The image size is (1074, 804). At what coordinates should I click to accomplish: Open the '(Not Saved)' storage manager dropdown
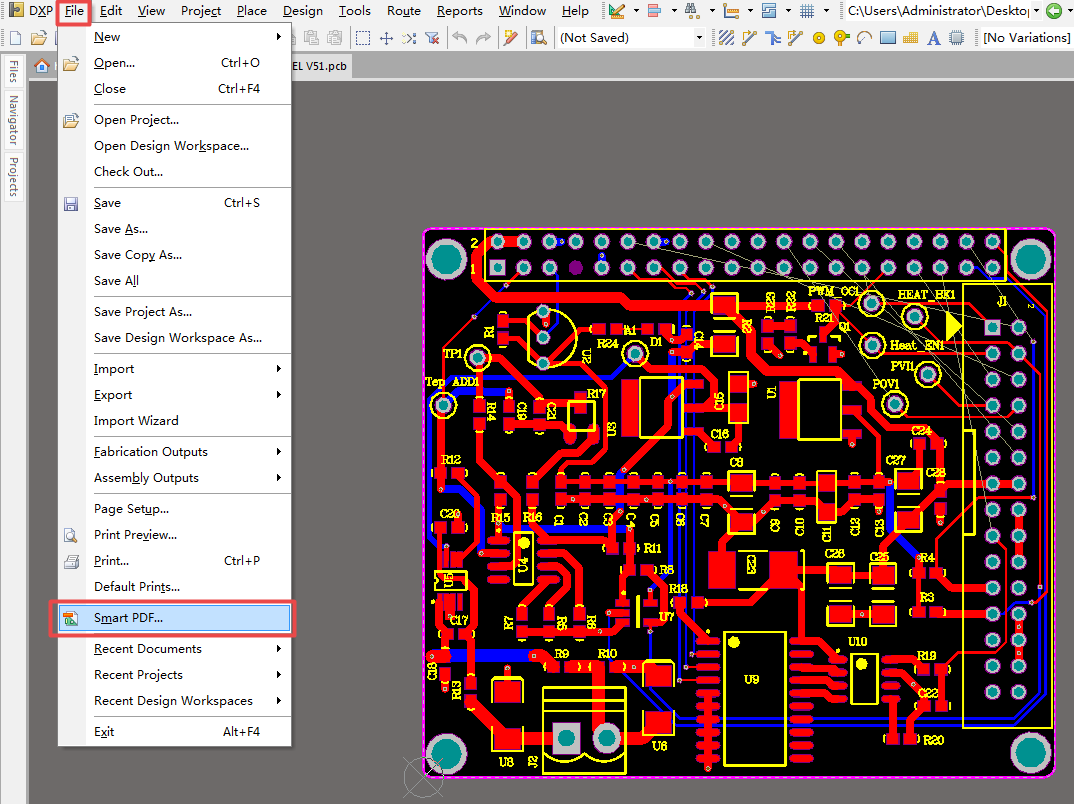tap(699, 37)
